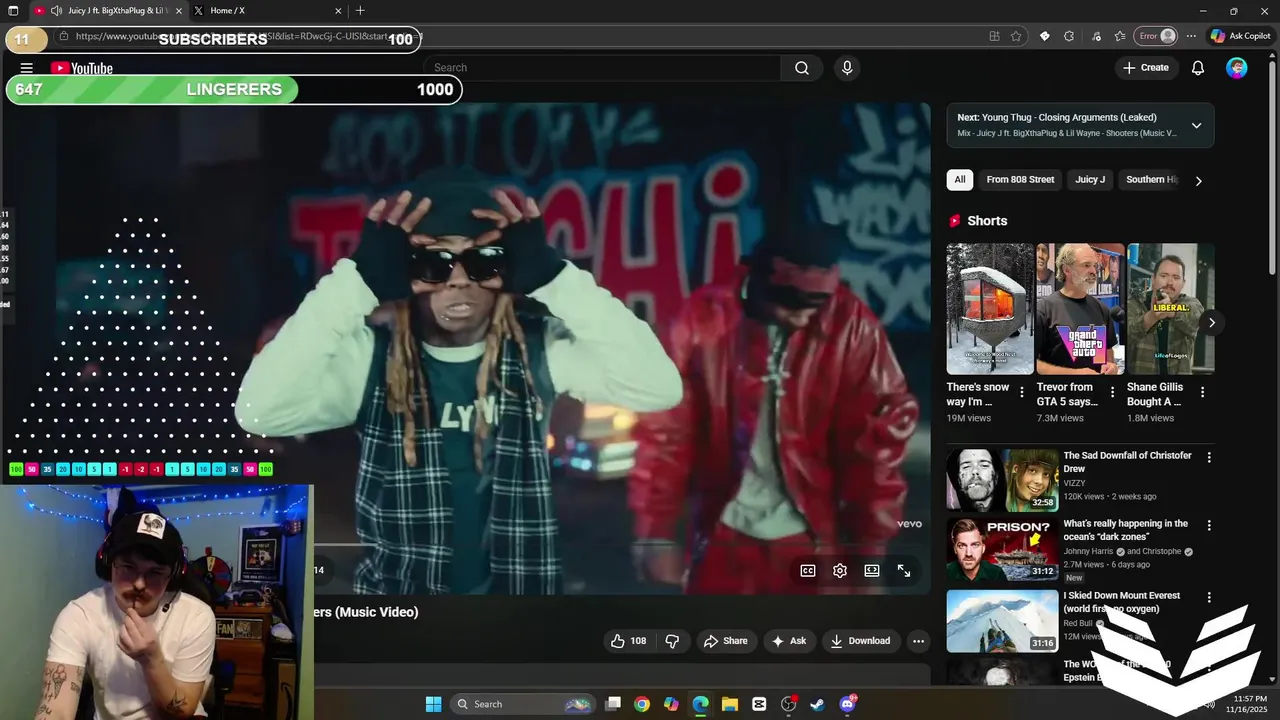This screenshot has height=720, width=1280.
Task: Open video player settings gear
Action: coord(840,570)
